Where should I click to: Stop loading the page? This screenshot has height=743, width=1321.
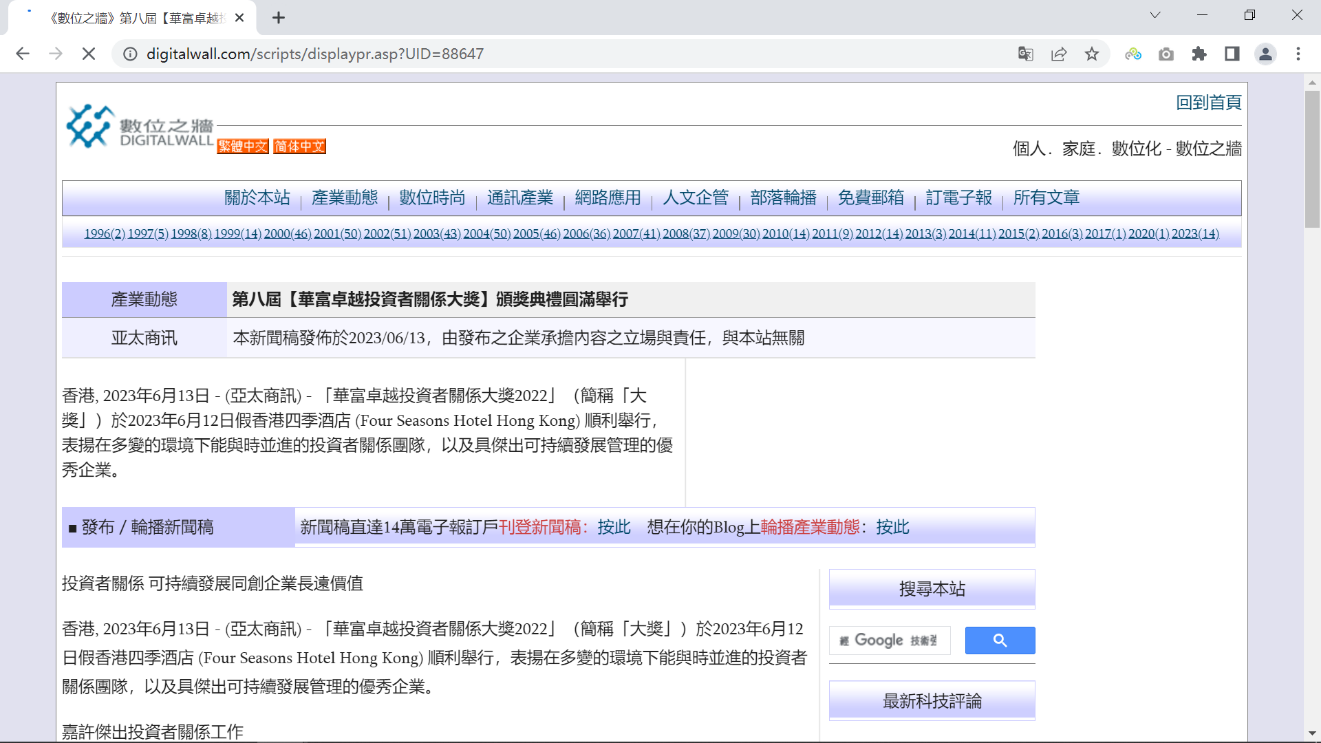(89, 54)
